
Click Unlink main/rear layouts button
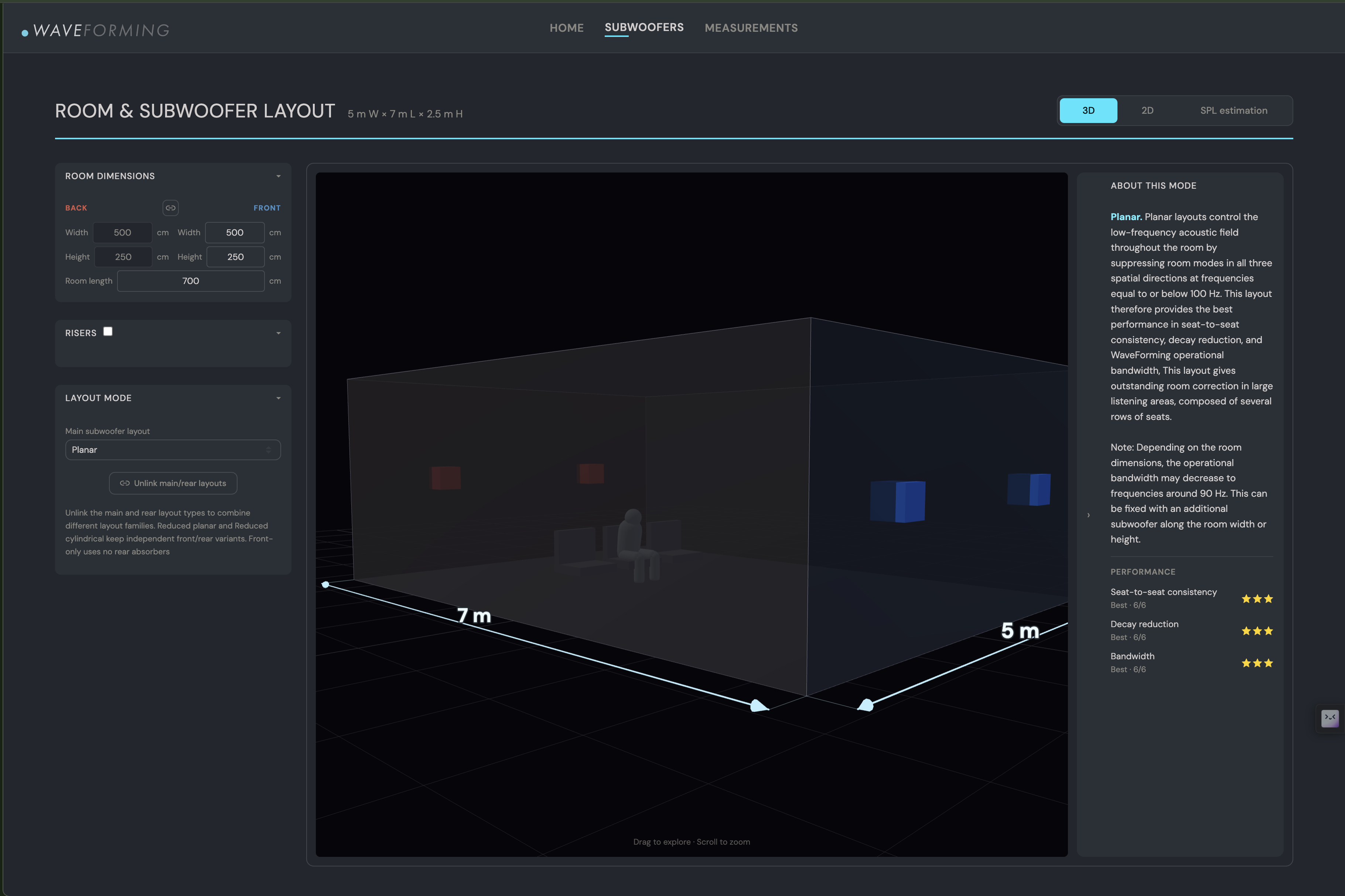(173, 483)
